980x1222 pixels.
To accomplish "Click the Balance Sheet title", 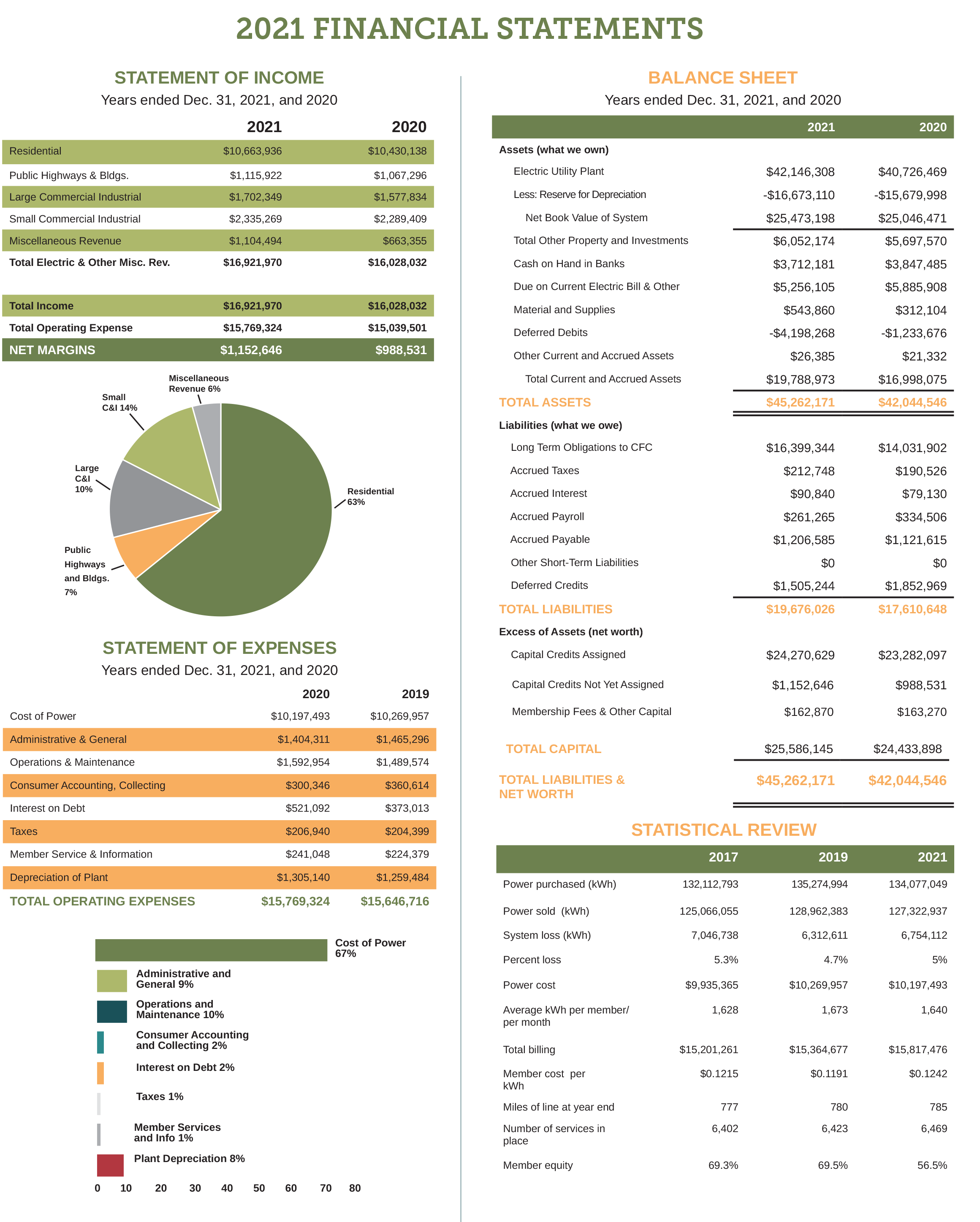I will [x=722, y=78].
